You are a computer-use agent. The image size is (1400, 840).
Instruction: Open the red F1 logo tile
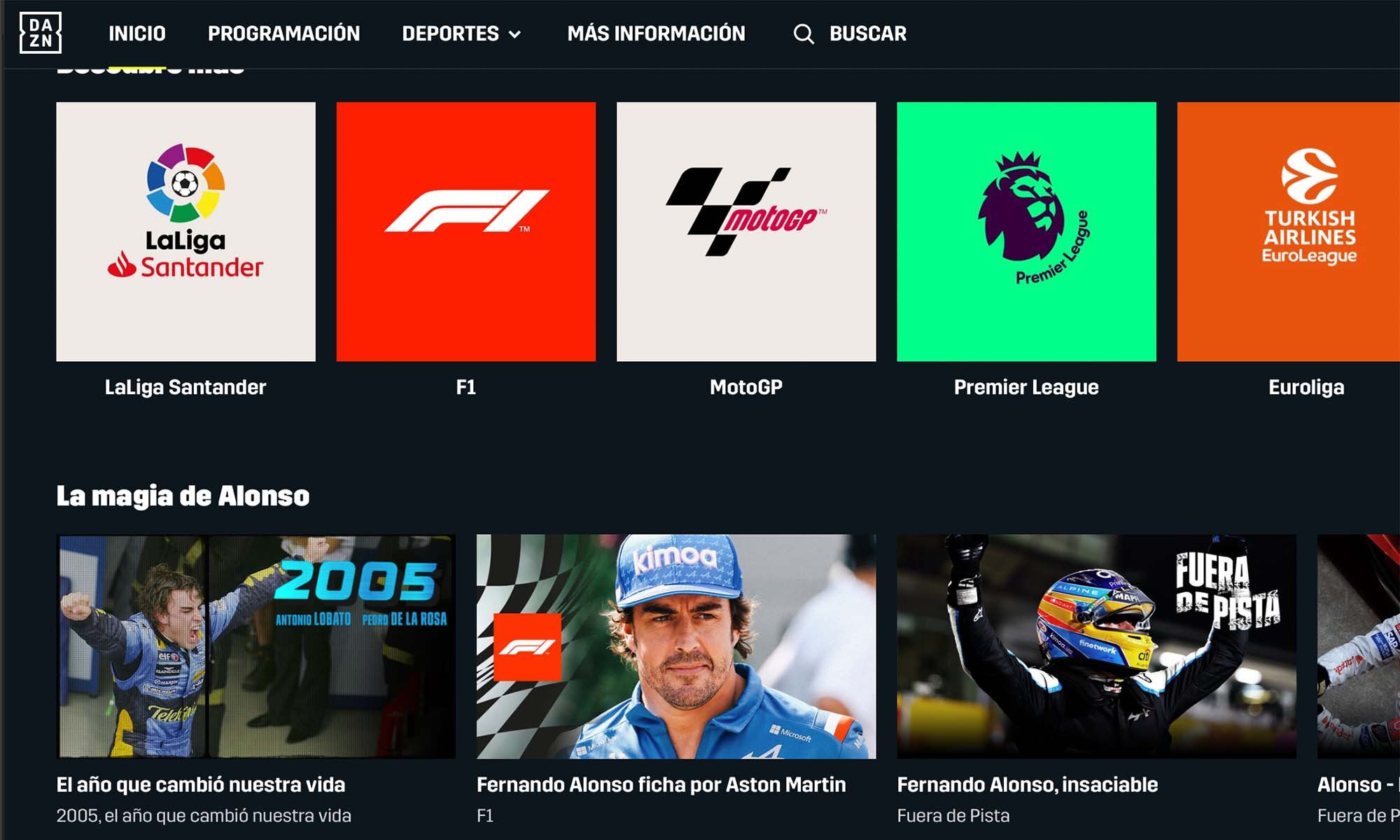[x=466, y=232]
